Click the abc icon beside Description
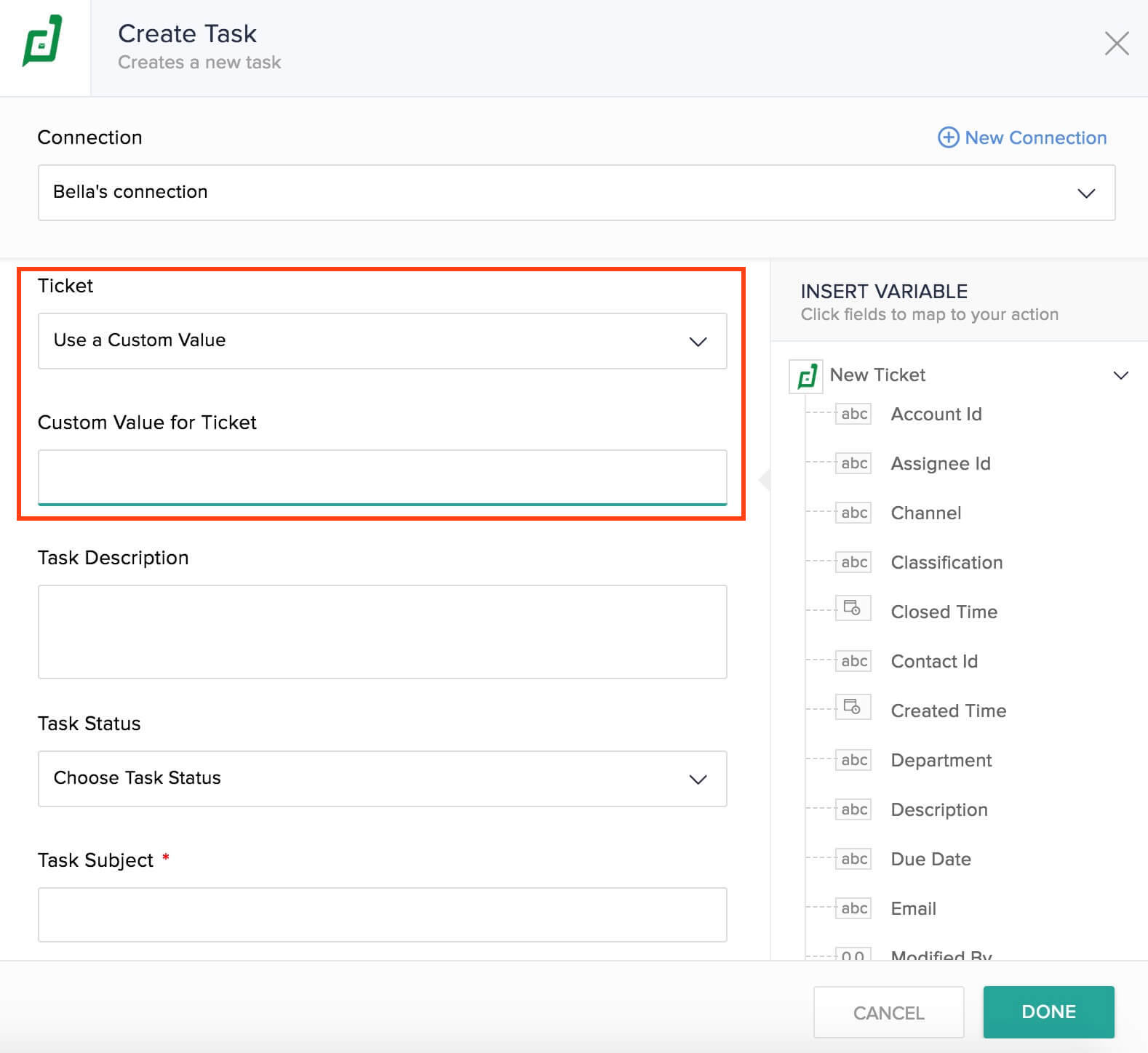The image size is (1148, 1053). point(853,810)
